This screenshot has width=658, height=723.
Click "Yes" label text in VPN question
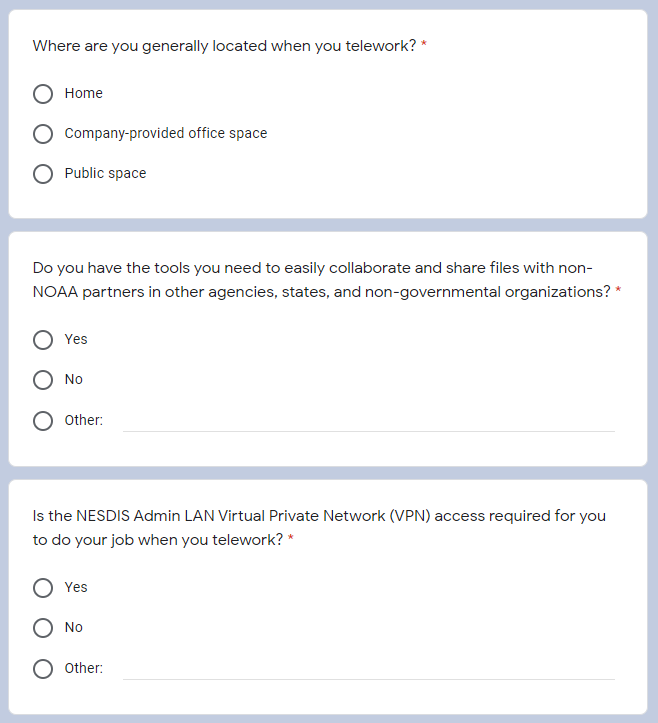[x=76, y=587]
